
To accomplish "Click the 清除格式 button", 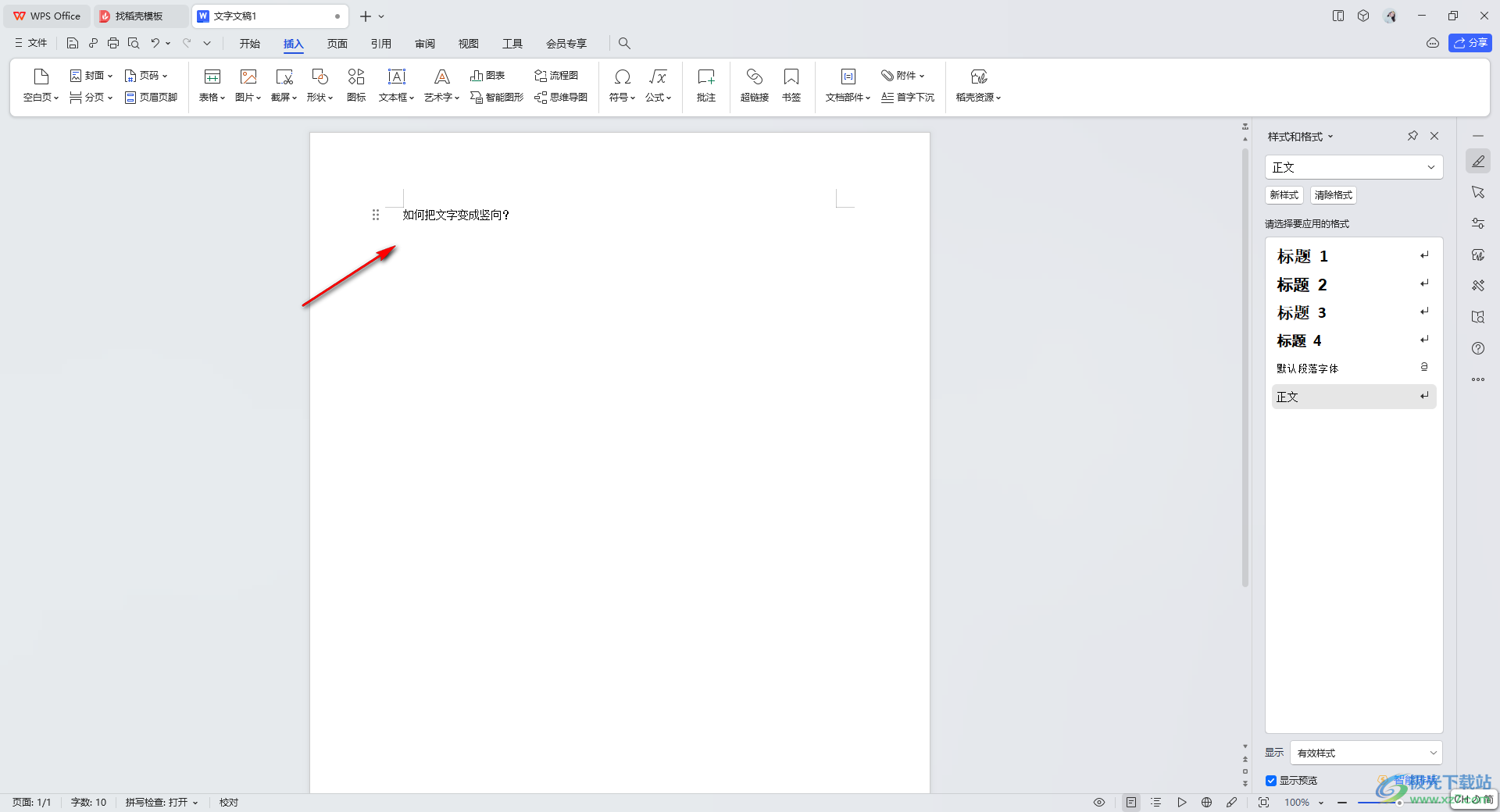I will coord(1334,195).
